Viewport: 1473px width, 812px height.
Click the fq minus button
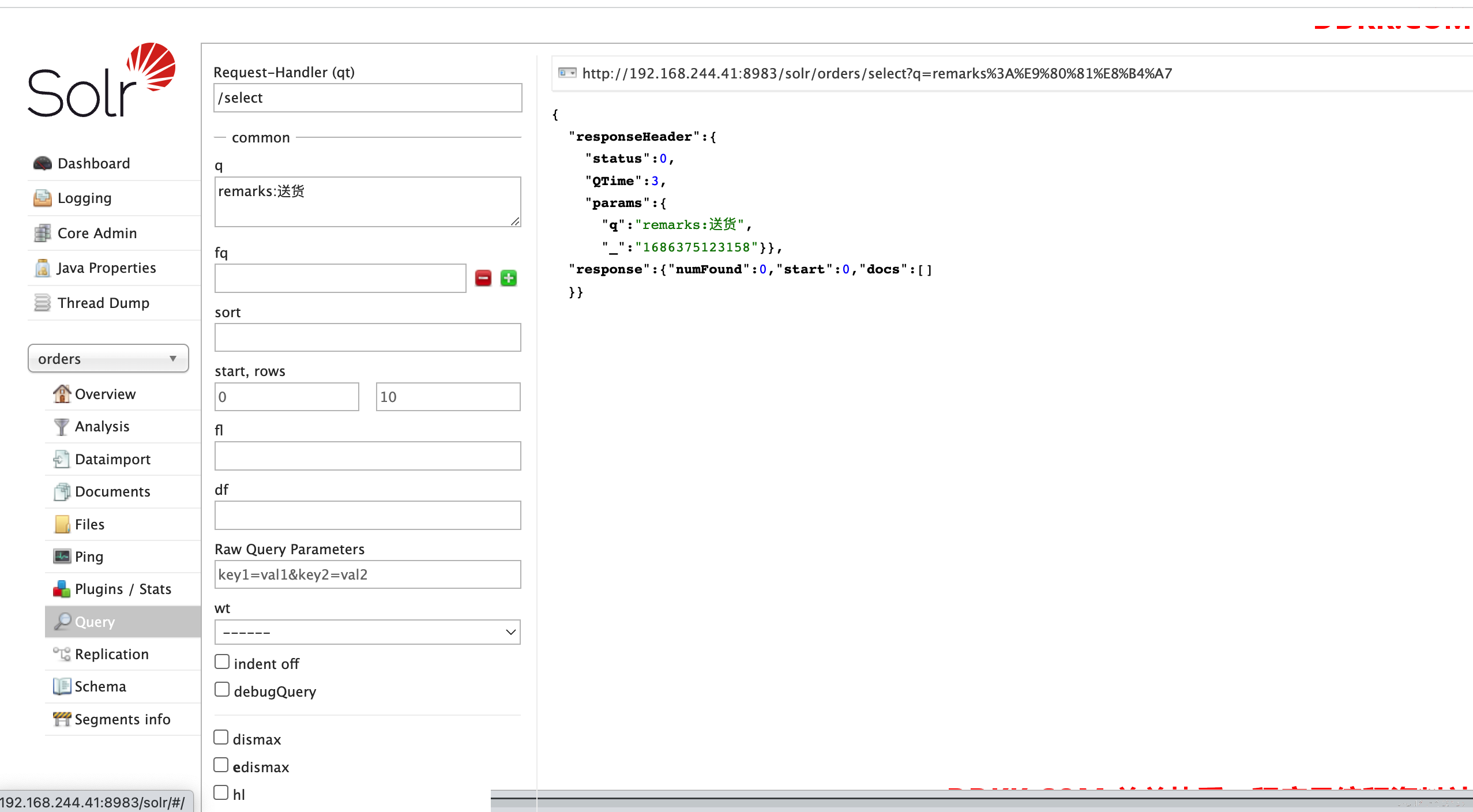point(483,278)
